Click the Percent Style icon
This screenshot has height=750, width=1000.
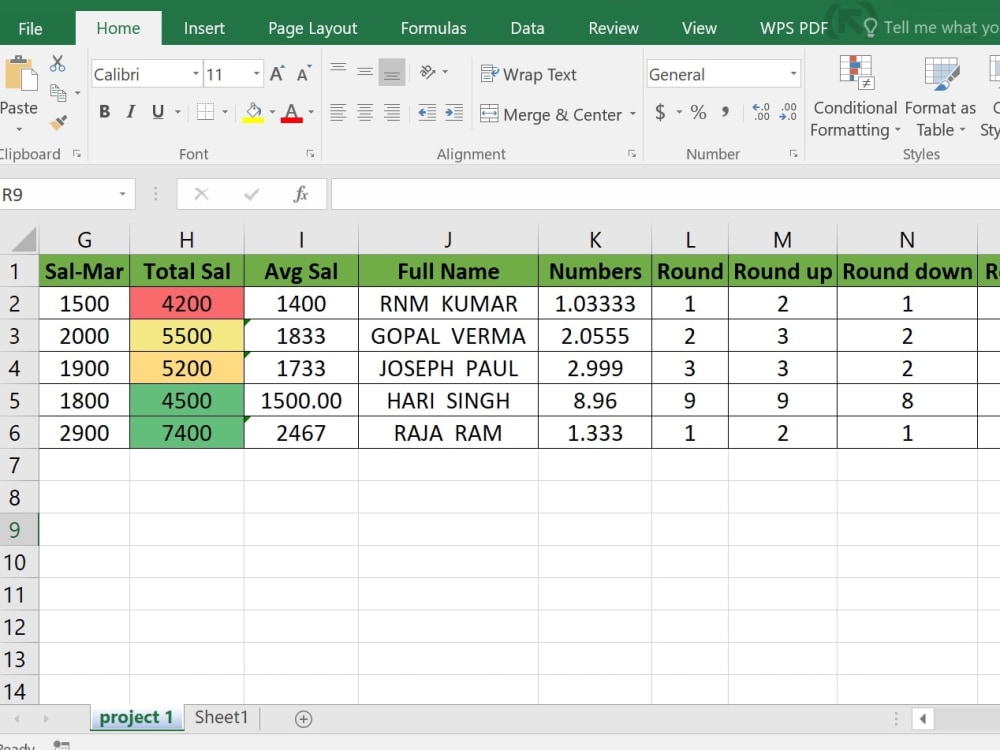pyautogui.click(x=698, y=112)
